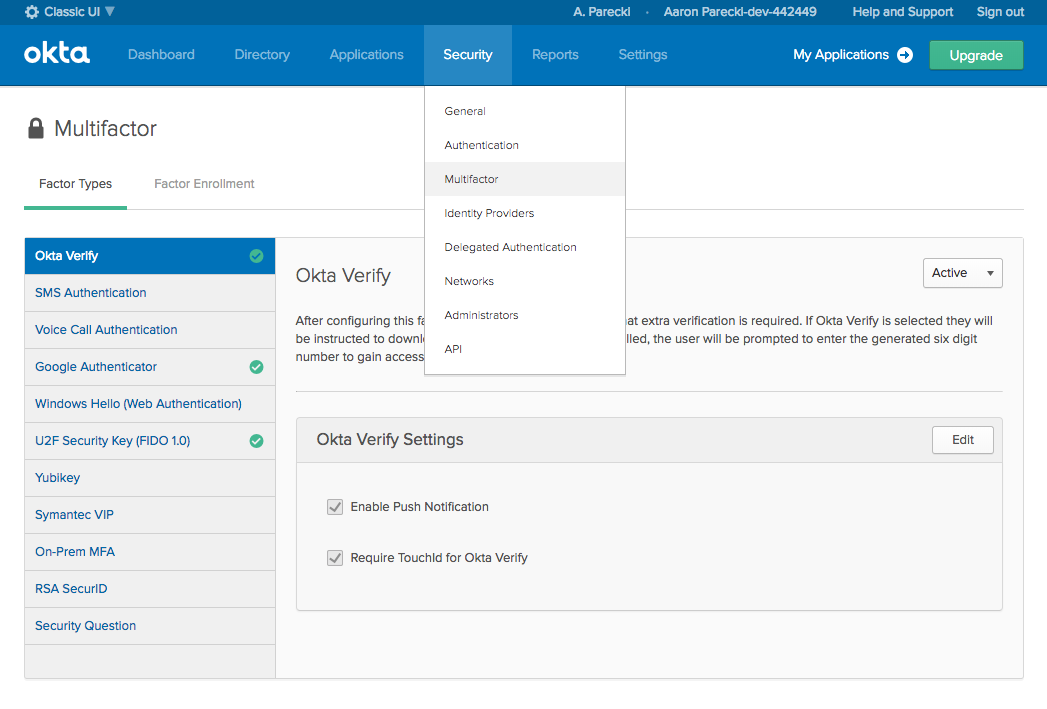Click the Okta logo

pyautogui.click(x=57, y=54)
